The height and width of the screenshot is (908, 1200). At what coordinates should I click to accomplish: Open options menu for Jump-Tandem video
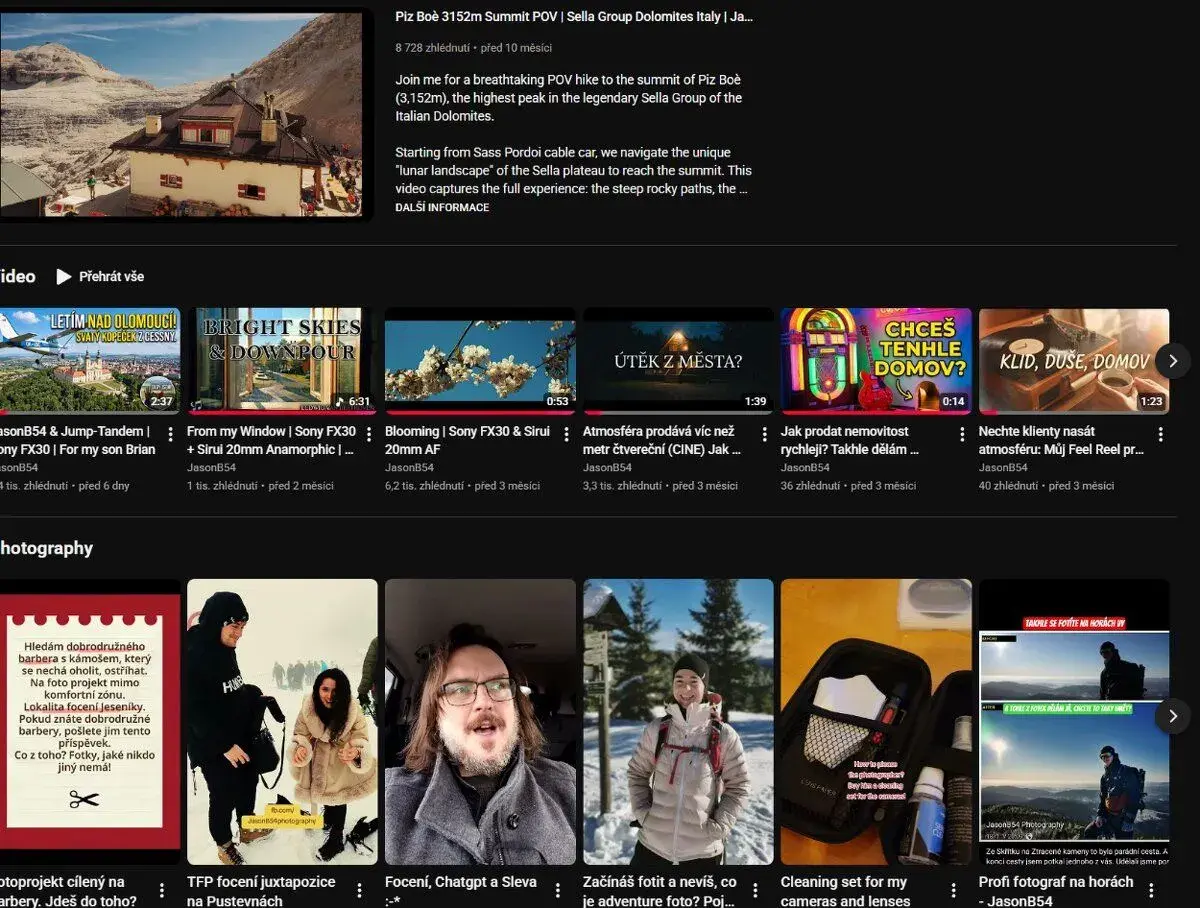(x=170, y=434)
